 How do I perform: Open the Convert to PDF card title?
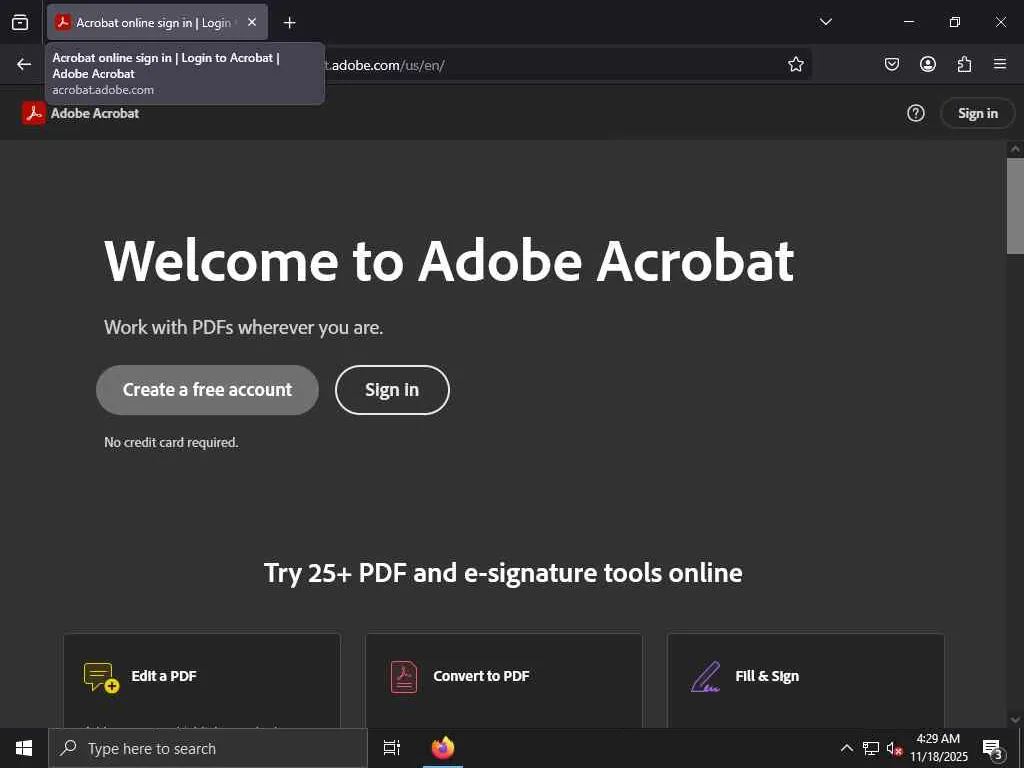click(x=481, y=676)
